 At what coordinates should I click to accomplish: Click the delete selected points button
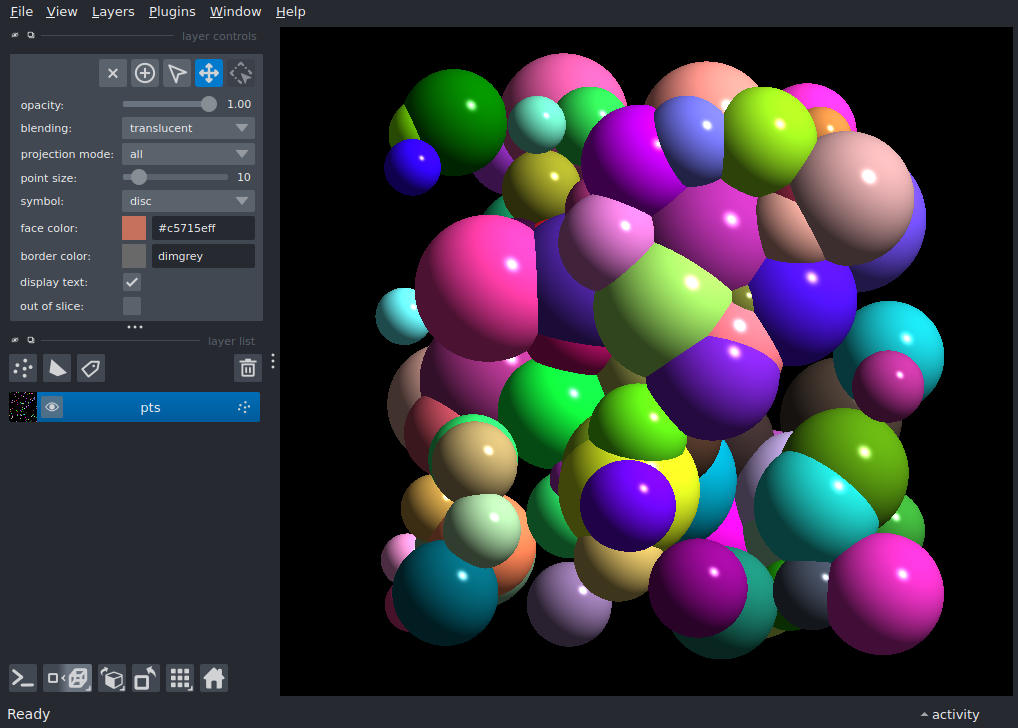pos(113,73)
